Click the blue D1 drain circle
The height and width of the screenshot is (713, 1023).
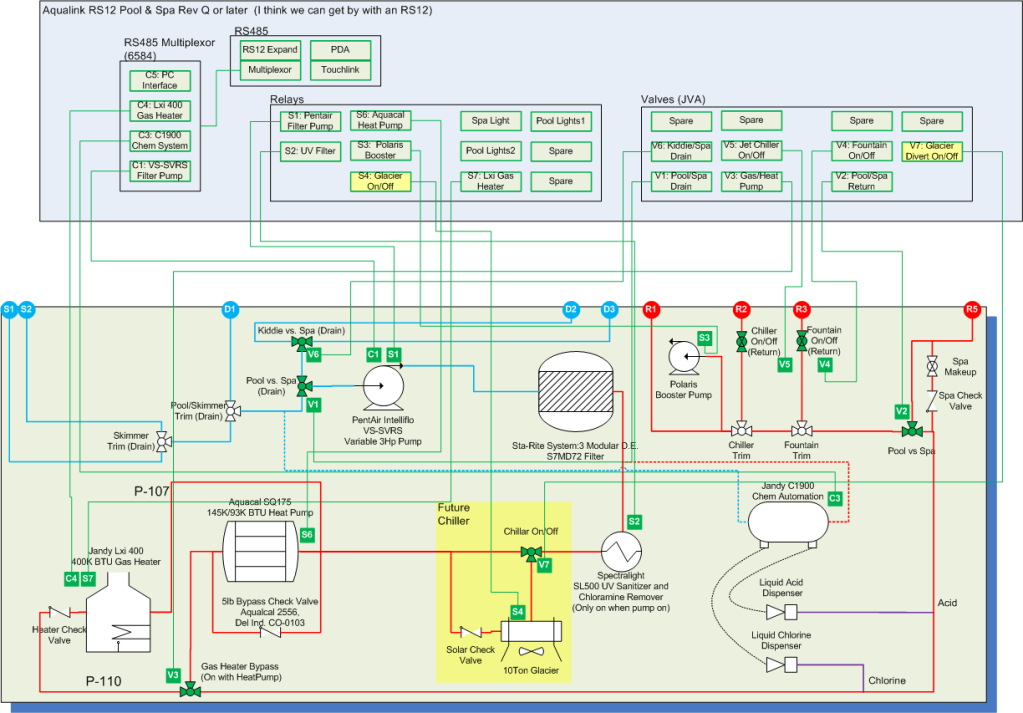[x=230, y=309]
